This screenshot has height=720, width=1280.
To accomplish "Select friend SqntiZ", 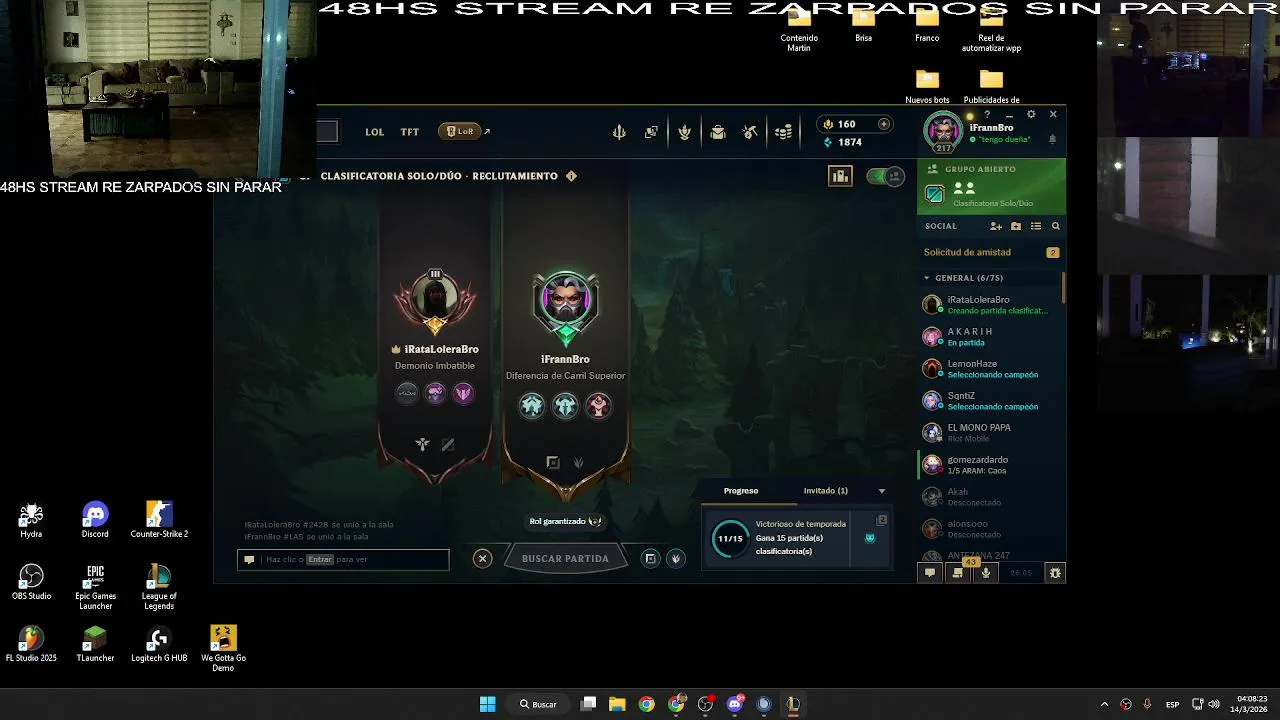I will click(991, 401).
